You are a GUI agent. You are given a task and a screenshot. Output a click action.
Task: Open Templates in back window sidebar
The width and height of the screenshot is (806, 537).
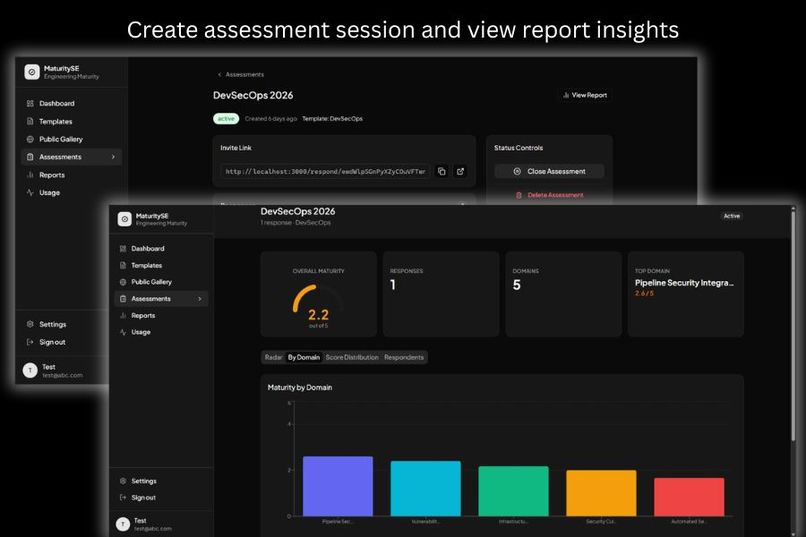pyautogui.click(x=72, y=121)
